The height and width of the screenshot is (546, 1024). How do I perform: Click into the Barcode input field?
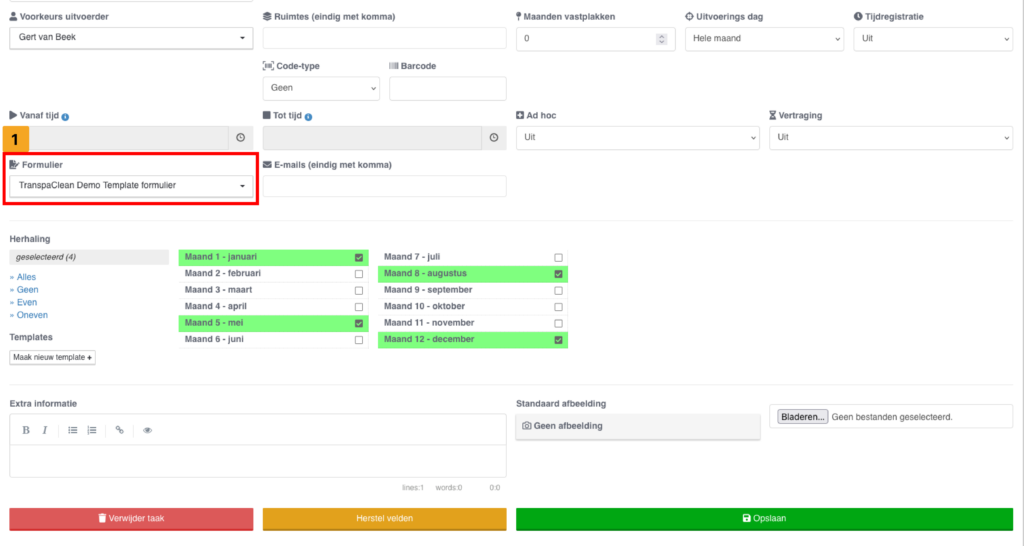(447, 88)
